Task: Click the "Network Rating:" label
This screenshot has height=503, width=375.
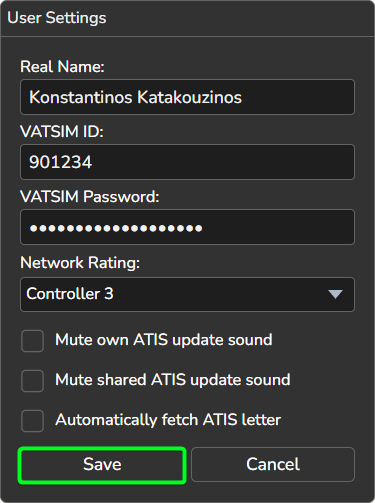Action: pos(80,263)
